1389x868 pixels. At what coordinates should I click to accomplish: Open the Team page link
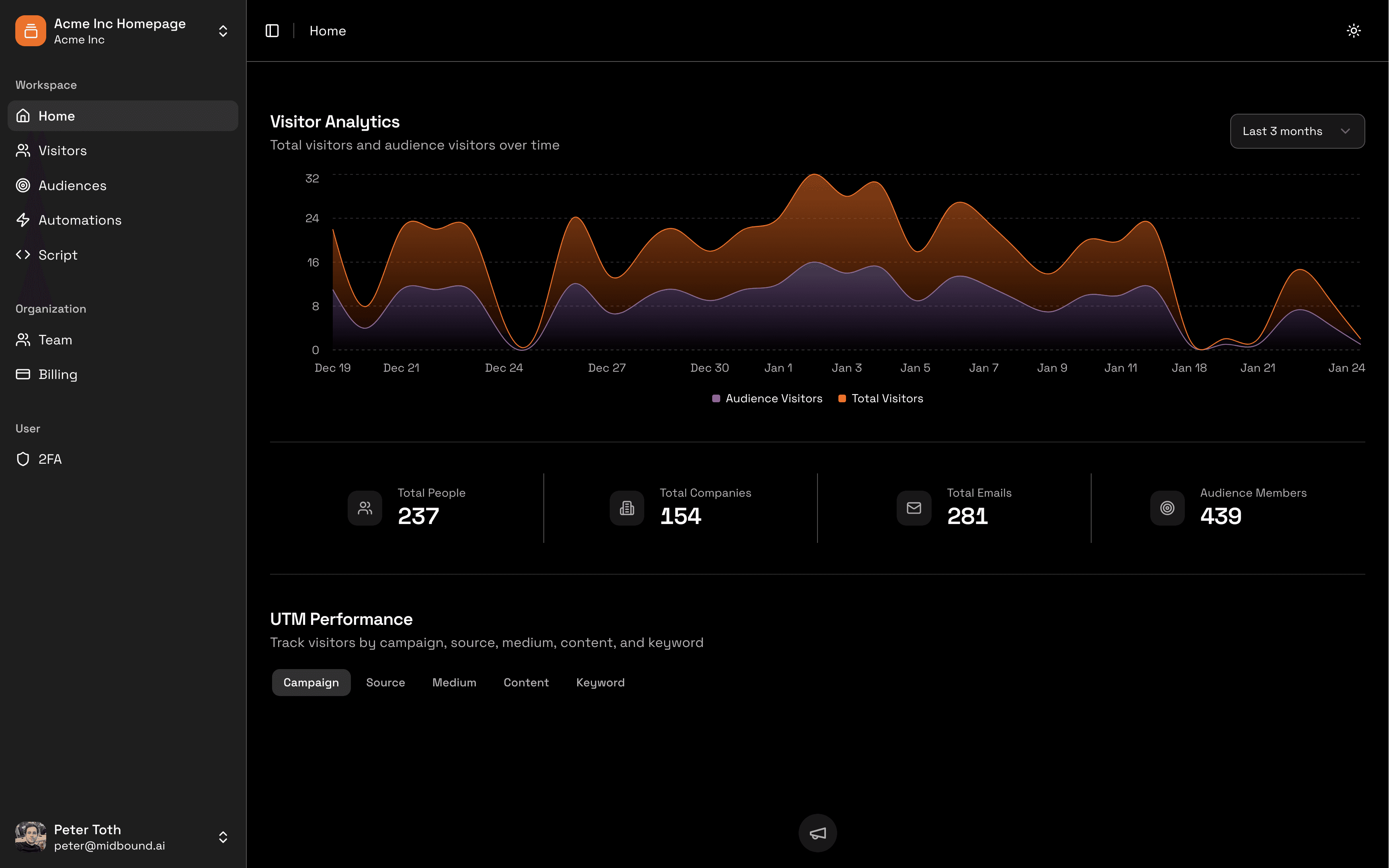(55, 340)
